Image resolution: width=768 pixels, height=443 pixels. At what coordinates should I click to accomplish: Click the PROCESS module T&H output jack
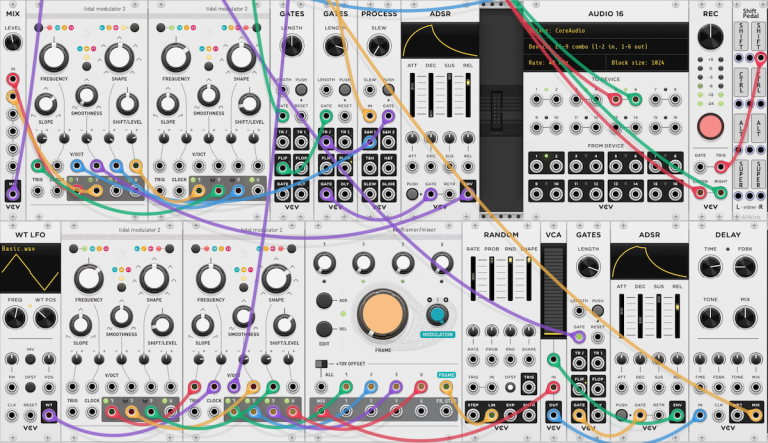(370, 168)
